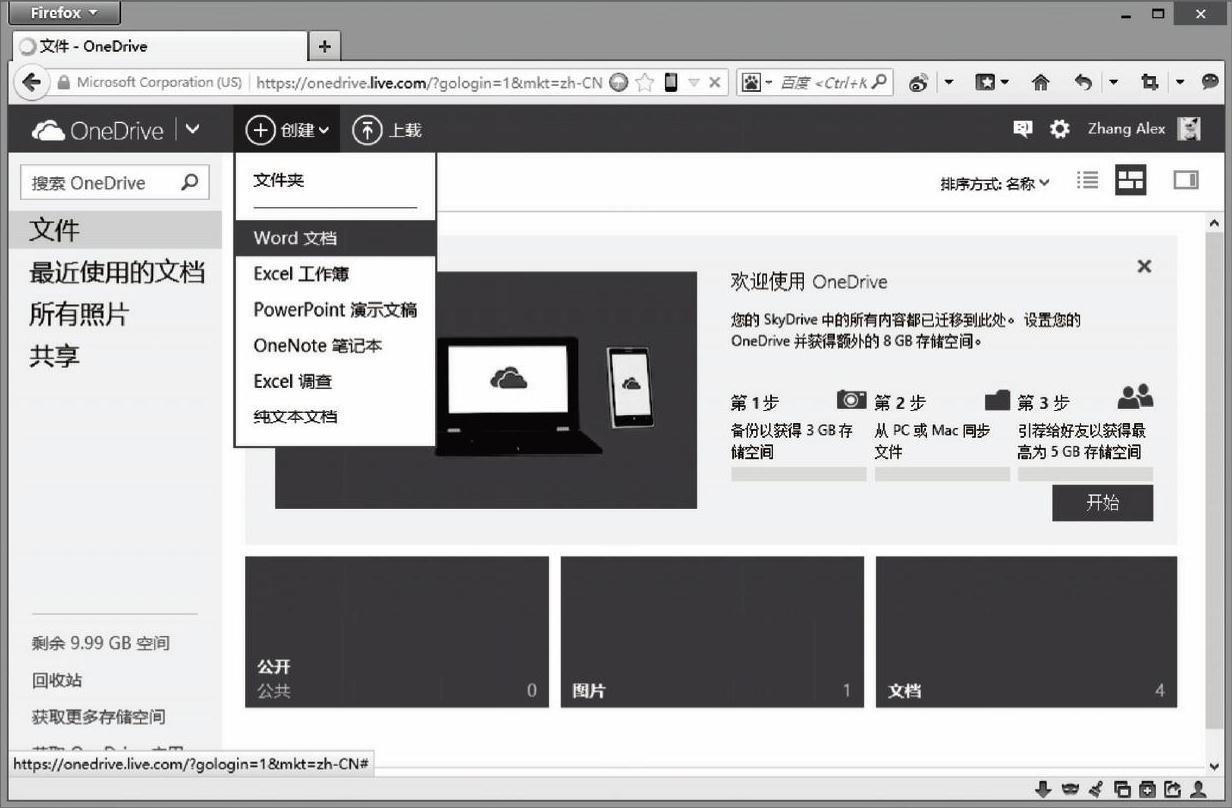Open the URL history dropdown triangle
This screenshot has width=1232, height=808.
click(694, 83)
